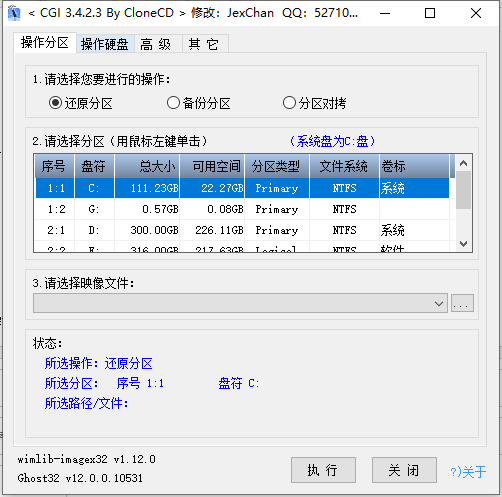The height and width of the screenshot is (497, 502).
Task: Click the CGI app icon in title bar
Action: [14, 13]
